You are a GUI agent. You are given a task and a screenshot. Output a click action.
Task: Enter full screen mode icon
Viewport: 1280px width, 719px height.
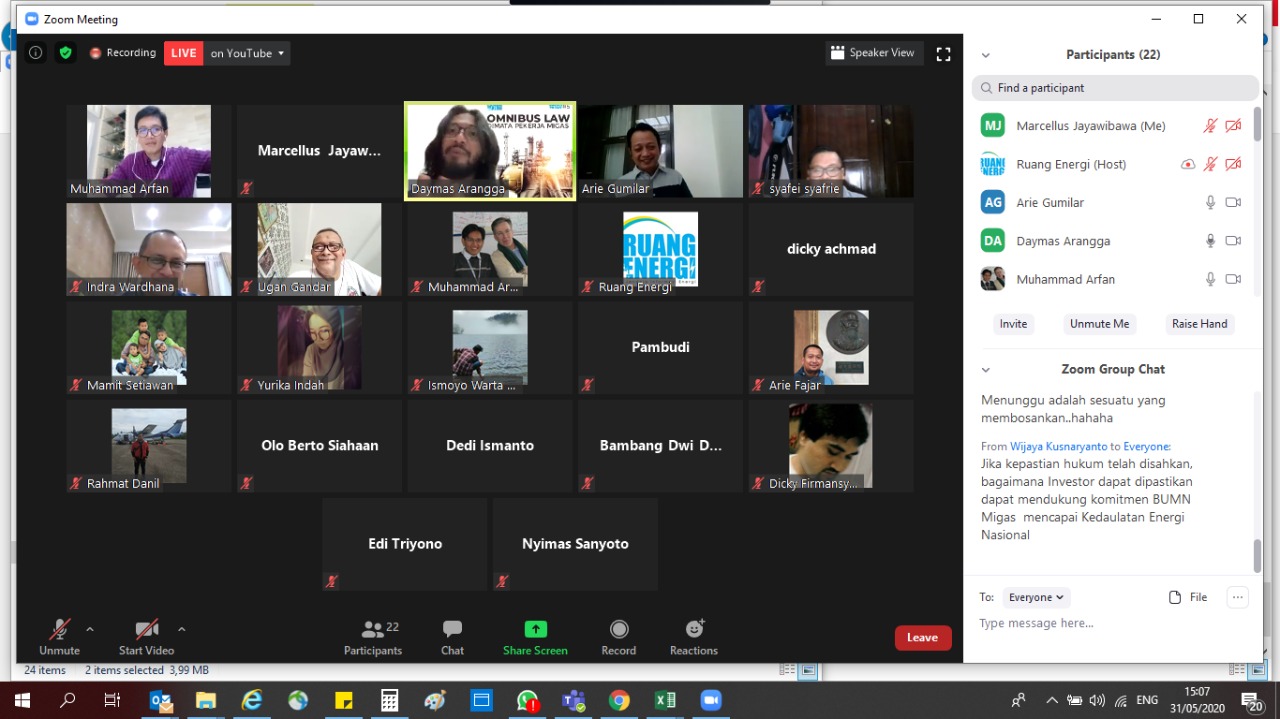tap(943, 54)
